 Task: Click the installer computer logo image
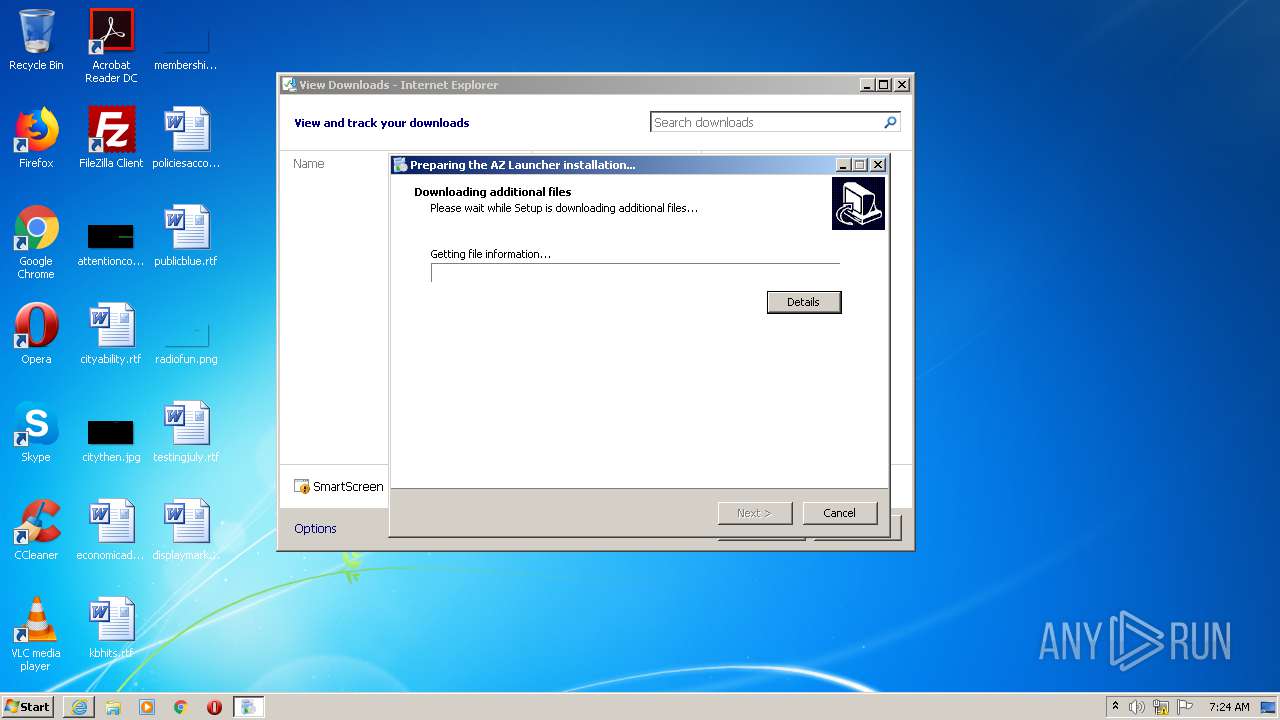[858, 203]
